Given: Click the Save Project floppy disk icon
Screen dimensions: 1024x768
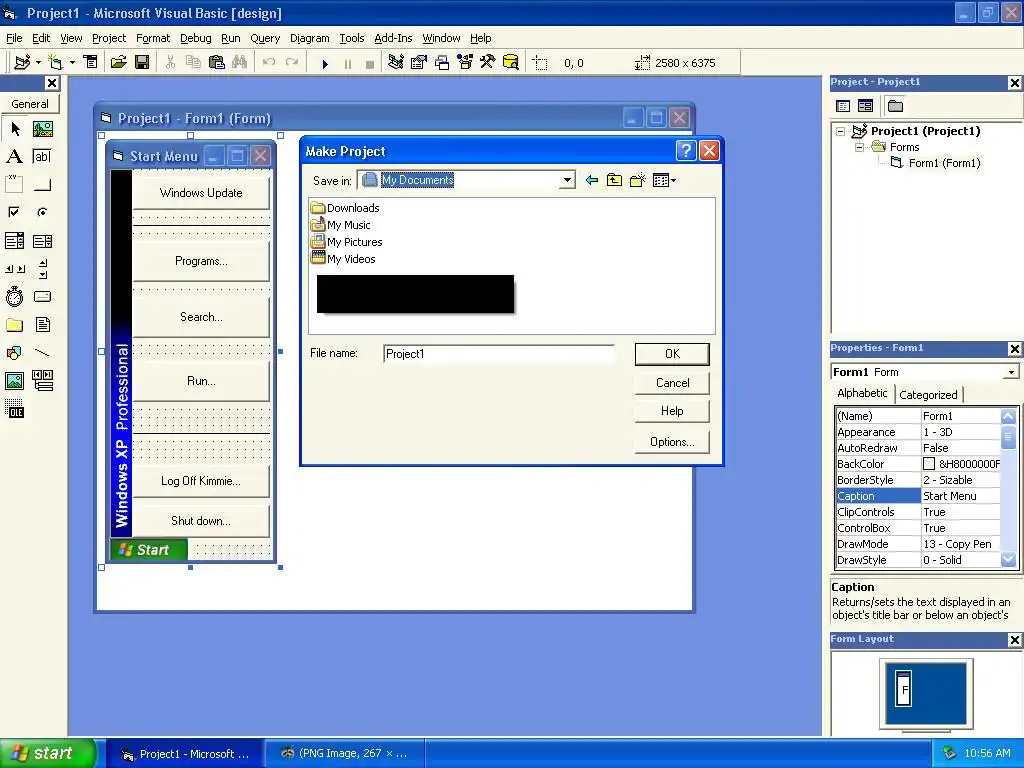Looking at the screenshot, I should click(141, 63).
